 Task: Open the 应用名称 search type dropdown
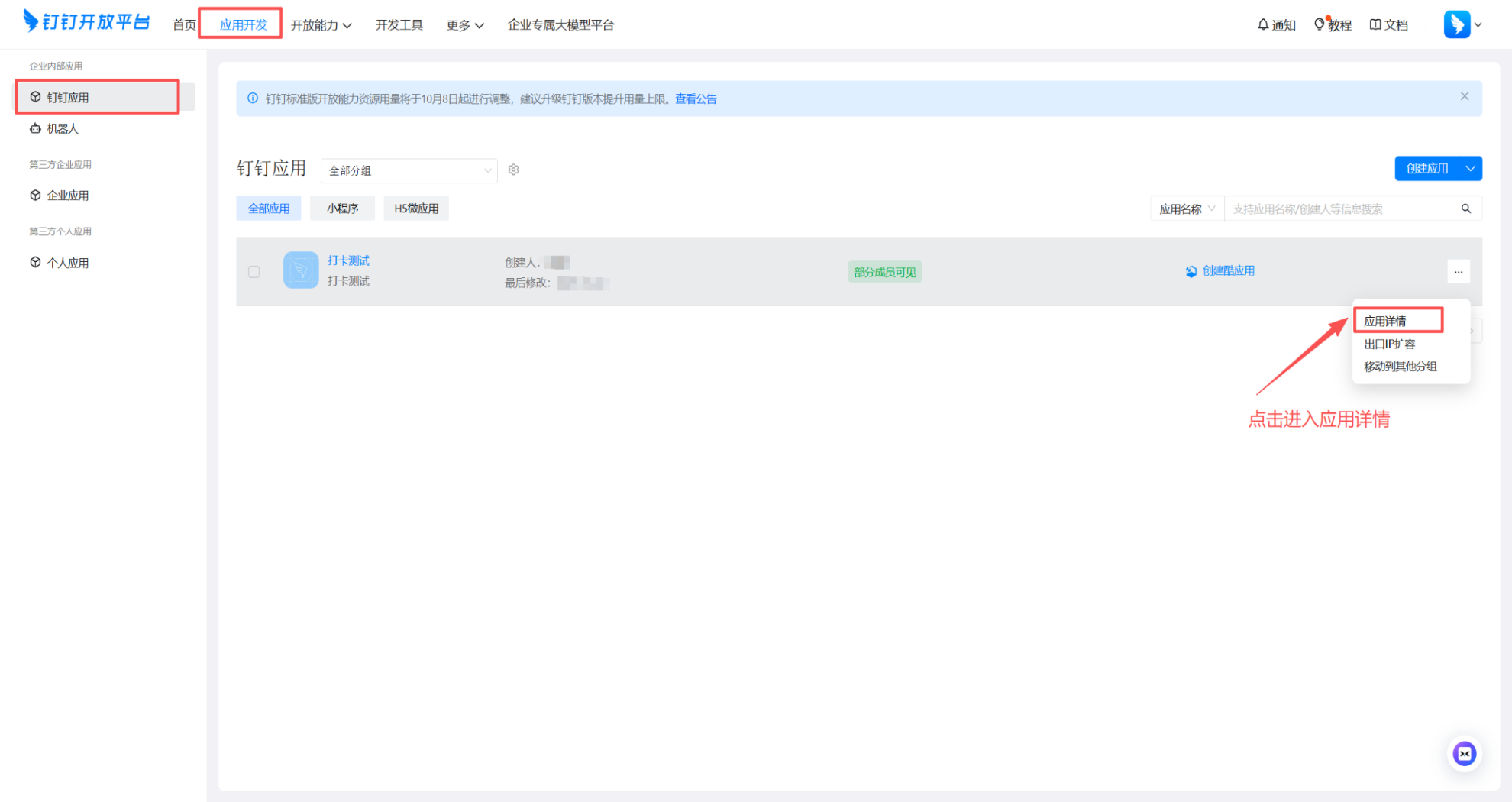point(1187,209)
